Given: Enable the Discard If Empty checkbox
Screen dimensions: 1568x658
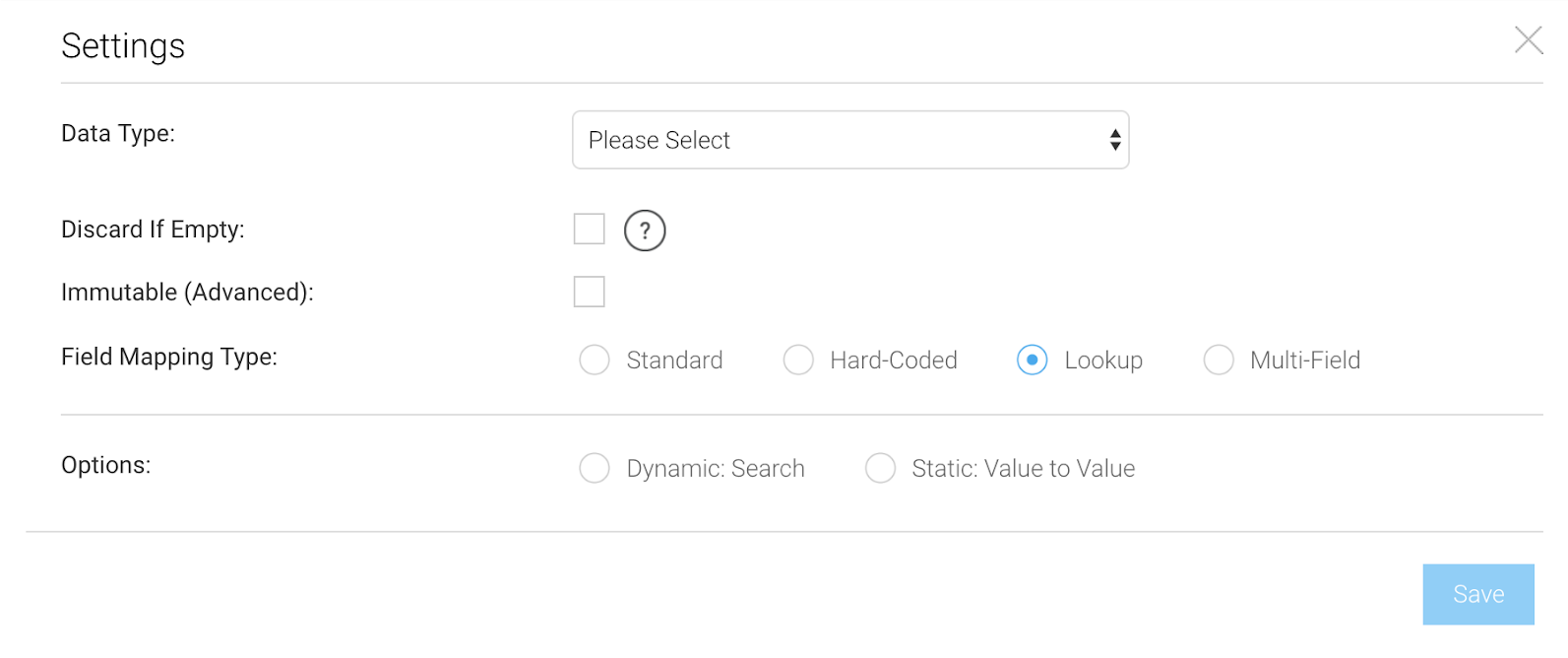Looking at the screenshot, I should pos(590,229).
